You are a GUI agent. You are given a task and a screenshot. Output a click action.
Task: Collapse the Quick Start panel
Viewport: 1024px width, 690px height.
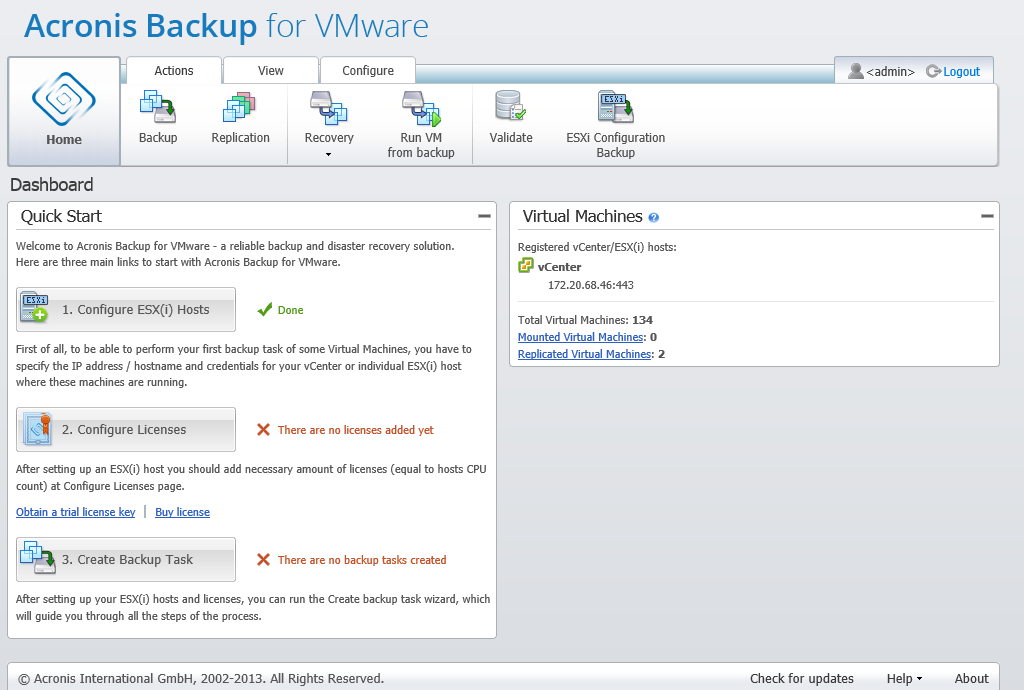pos(484,216)
